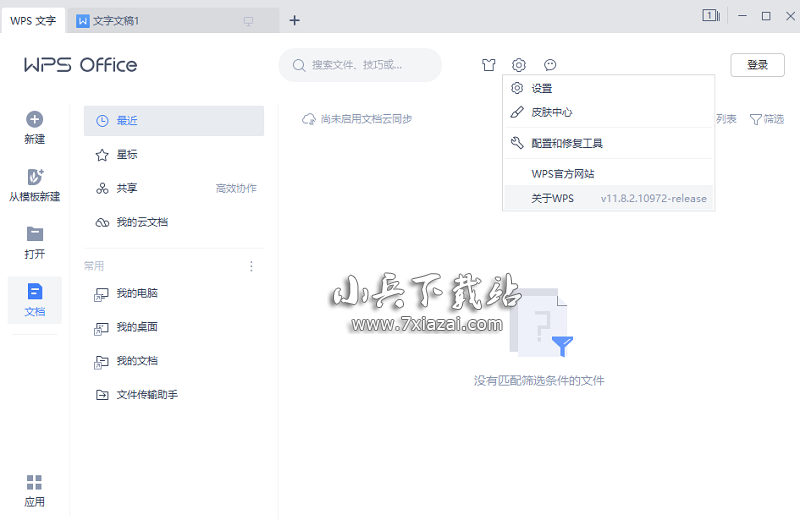Open the Apps (应用) grid icon
The width and height of the screenshot is (800, 531).
pos(34,482)
